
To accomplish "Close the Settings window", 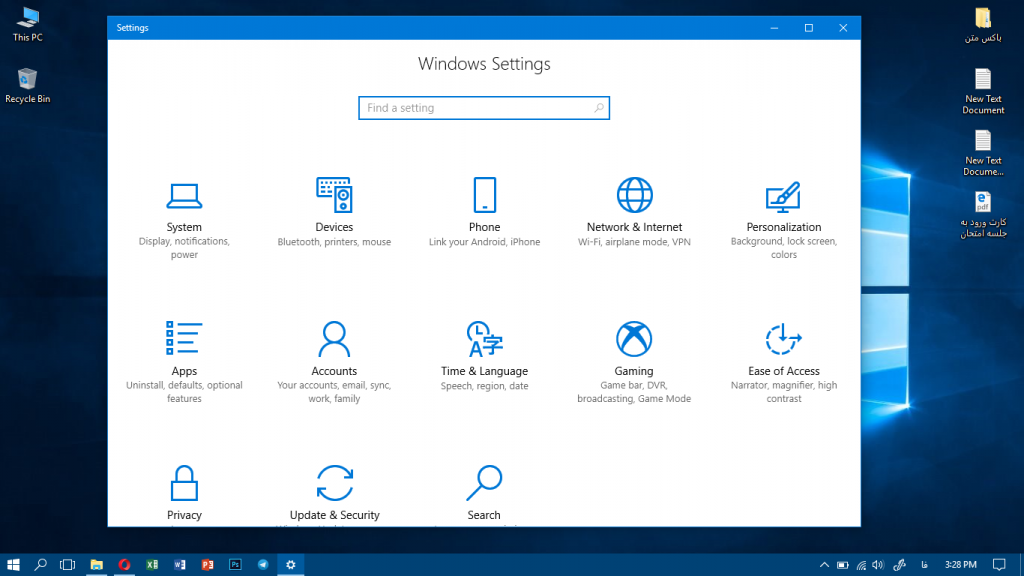I will [843, 27].
